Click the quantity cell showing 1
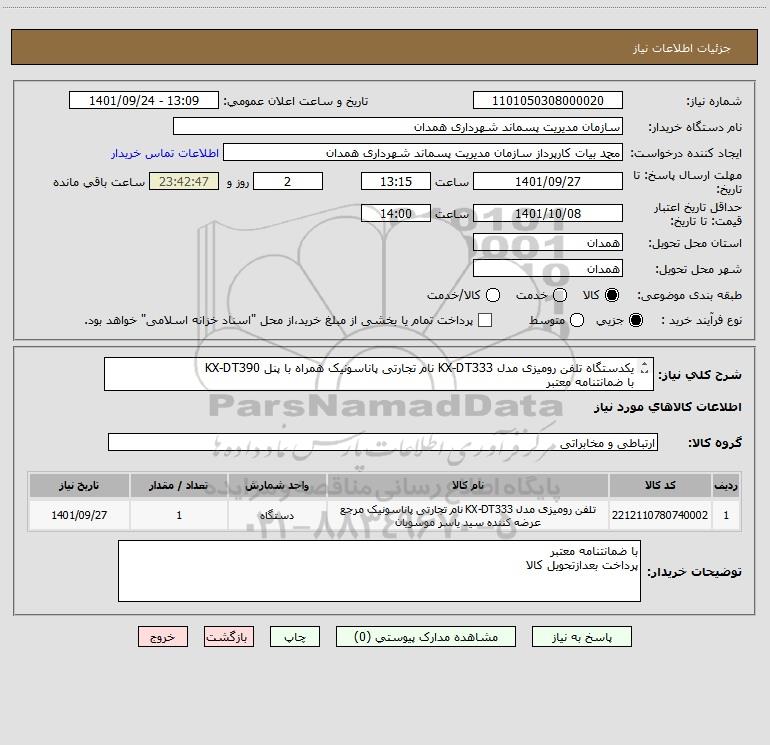 [179, 515]
